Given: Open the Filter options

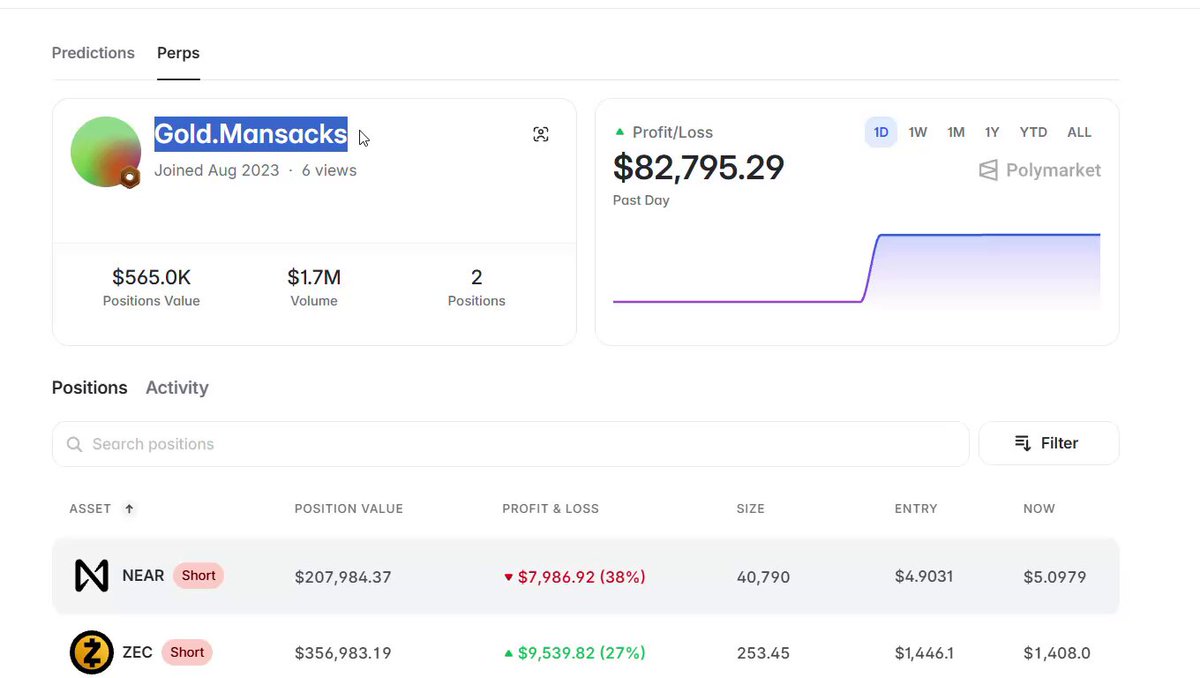Looking at the screenshot, I should [x=1048, y=443].
